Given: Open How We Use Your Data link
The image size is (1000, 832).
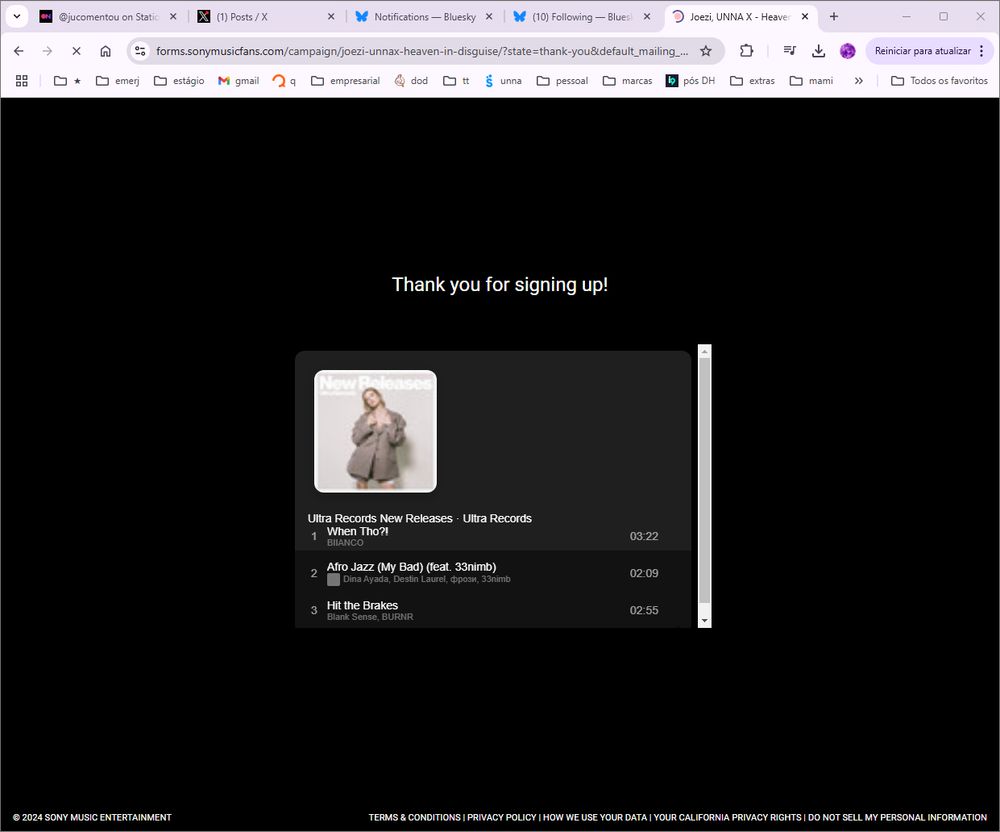Looking at the screenshot, I should pyautogui.click(x=595, y=817).
